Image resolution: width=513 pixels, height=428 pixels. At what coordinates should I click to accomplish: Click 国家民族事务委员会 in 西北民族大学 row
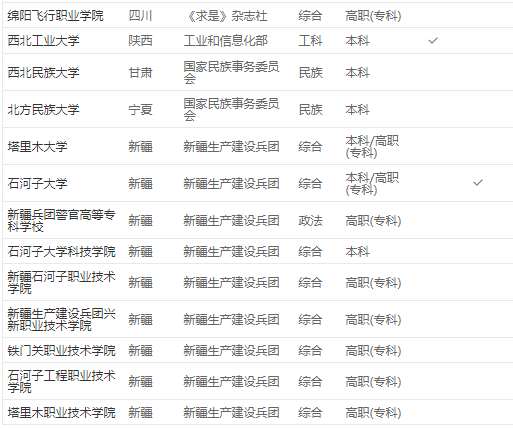(x=231, y=72)
